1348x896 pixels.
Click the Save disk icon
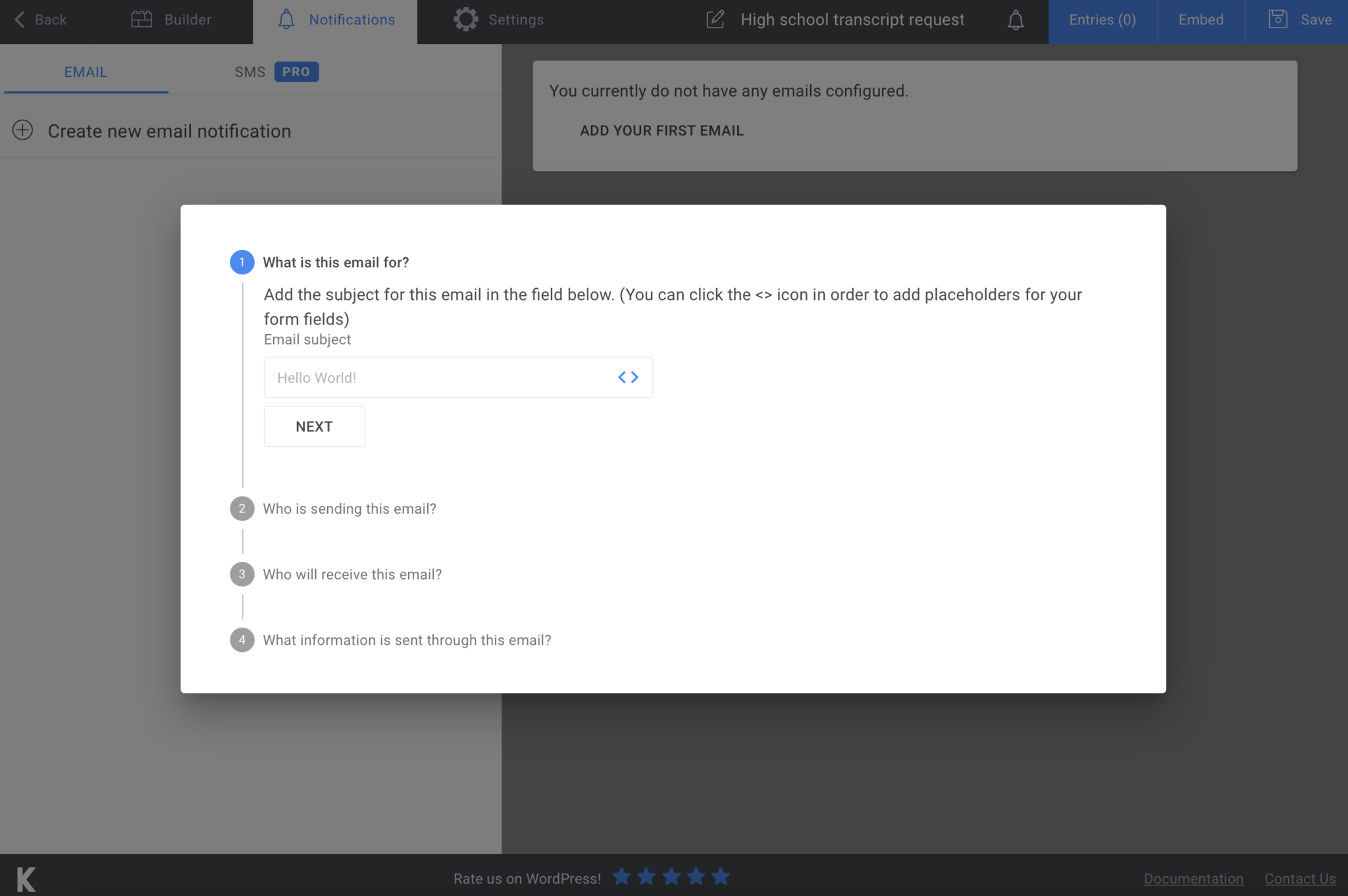[1278, 19]
